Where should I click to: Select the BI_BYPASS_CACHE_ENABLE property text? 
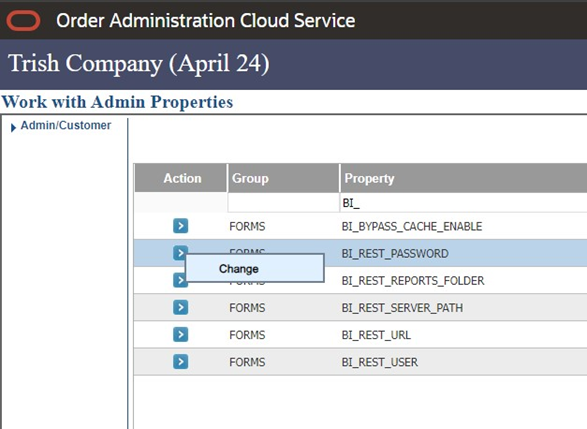tap(412, 226)
